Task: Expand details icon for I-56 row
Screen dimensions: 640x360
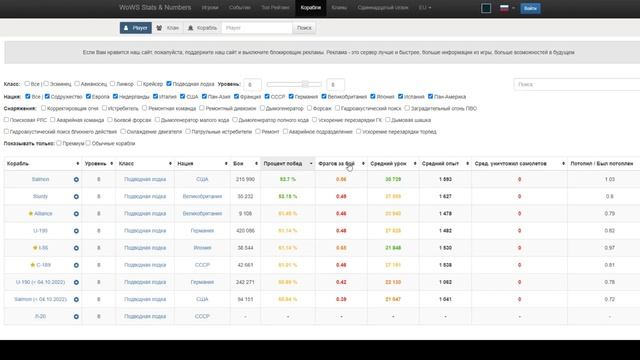Action: [76, 248]
